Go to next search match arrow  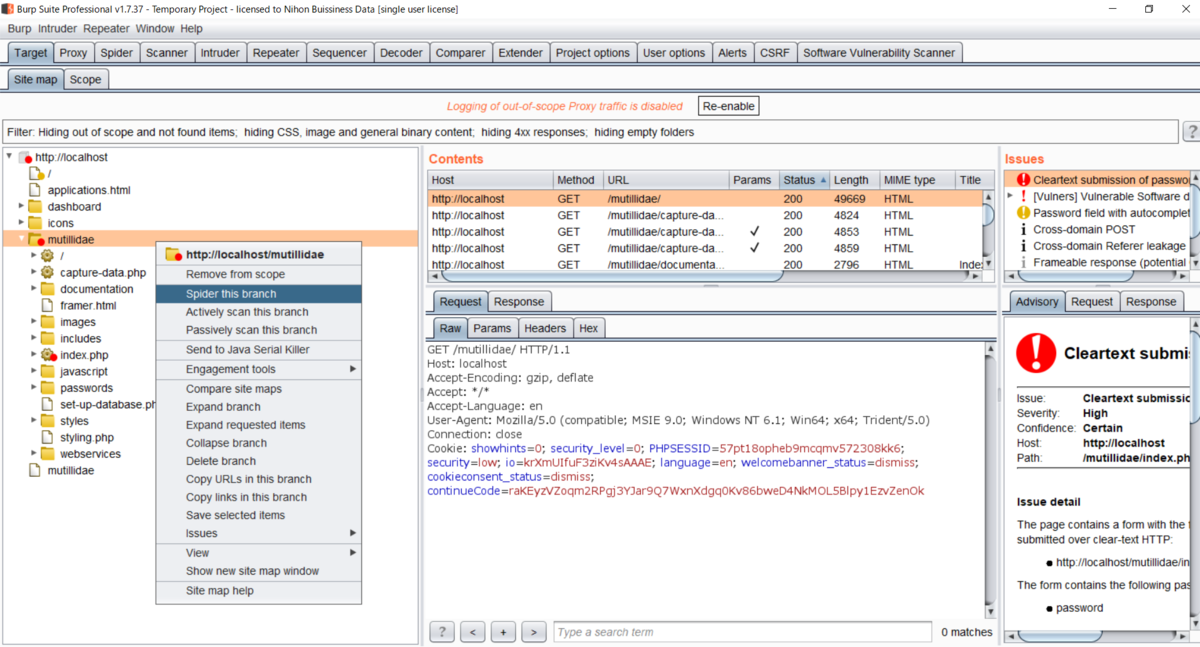pos(534,632)
